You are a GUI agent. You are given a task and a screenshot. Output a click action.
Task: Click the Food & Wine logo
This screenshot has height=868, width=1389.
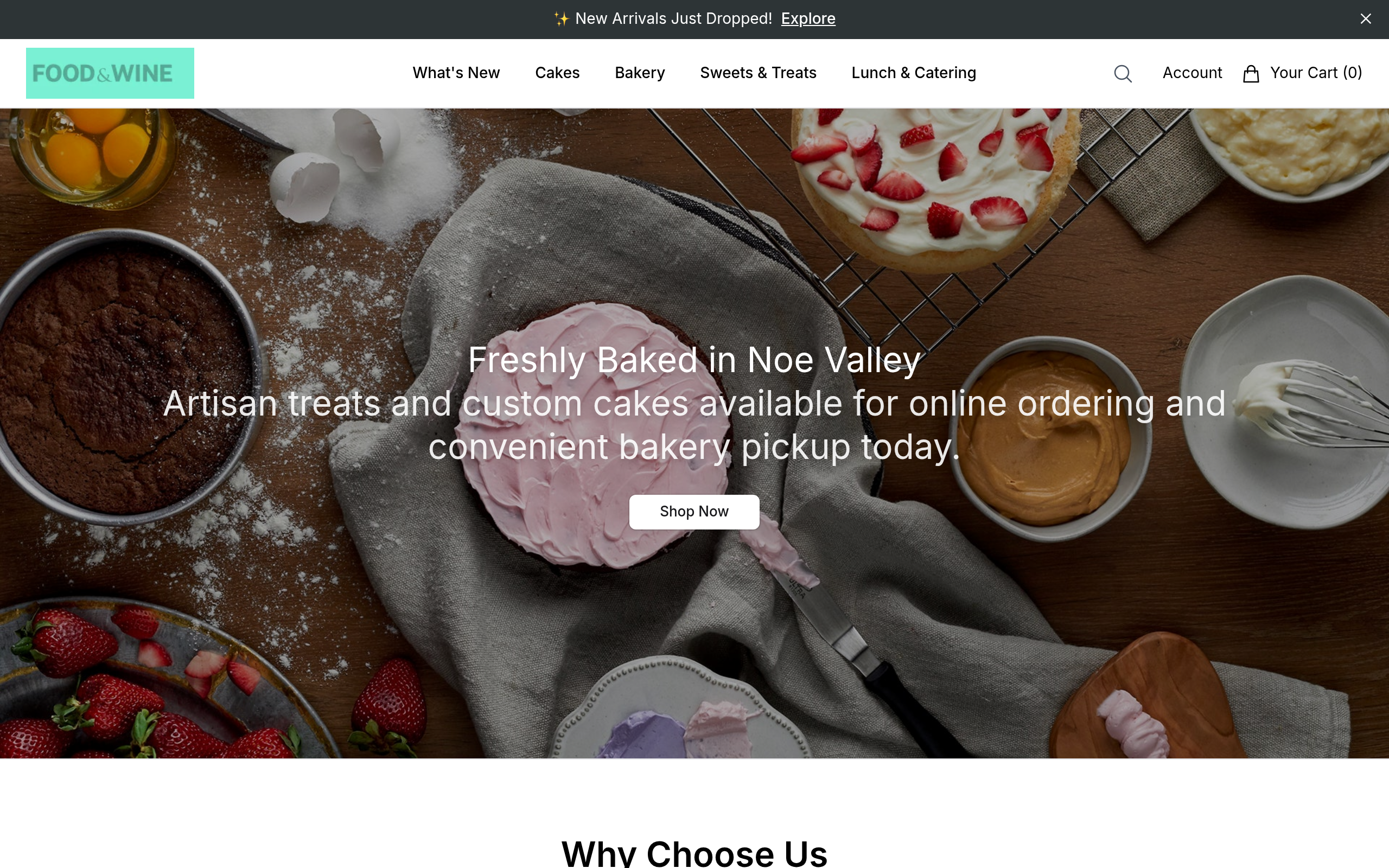110,73
